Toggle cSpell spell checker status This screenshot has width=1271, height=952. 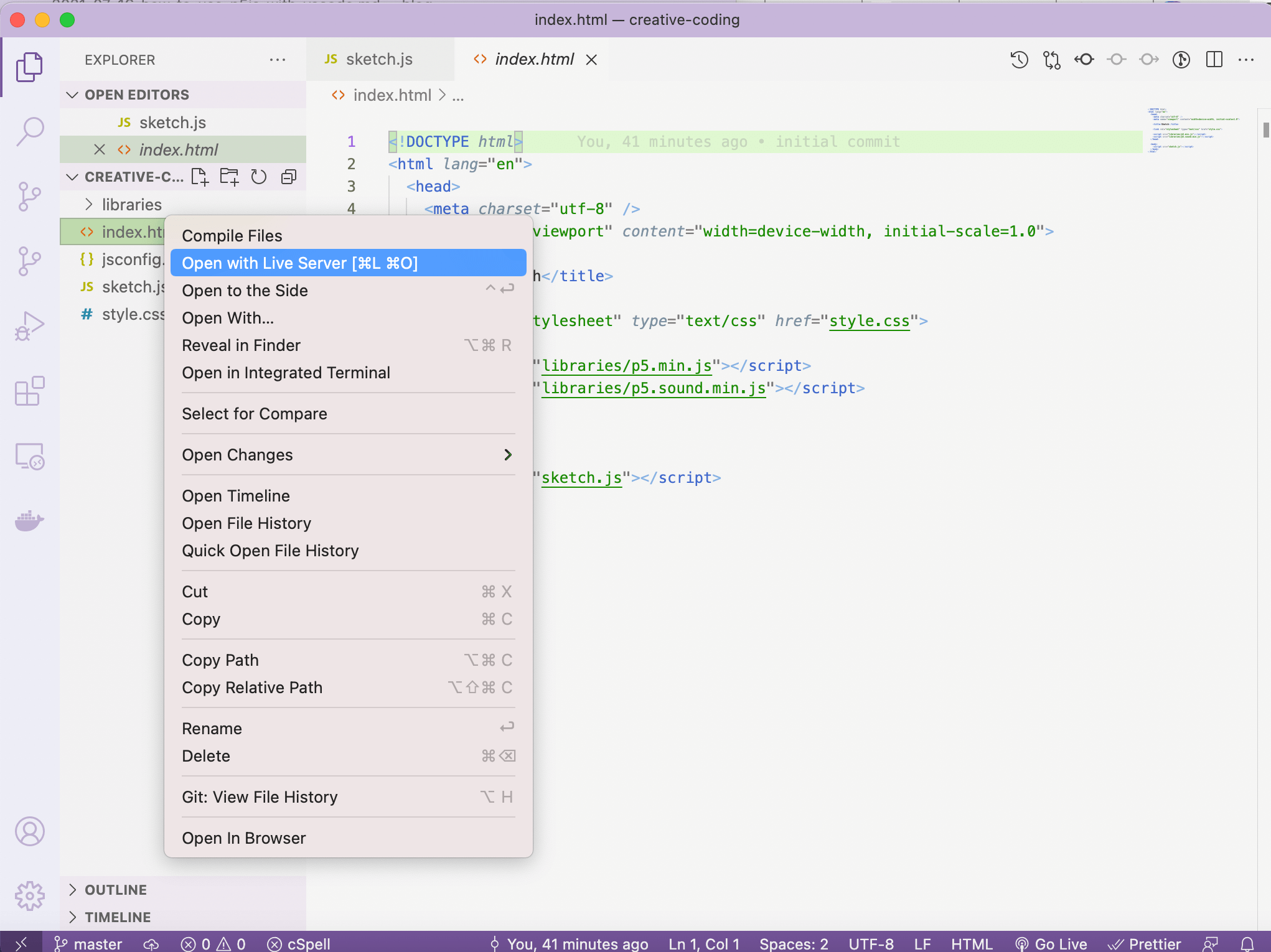click(x=299, y=943)
